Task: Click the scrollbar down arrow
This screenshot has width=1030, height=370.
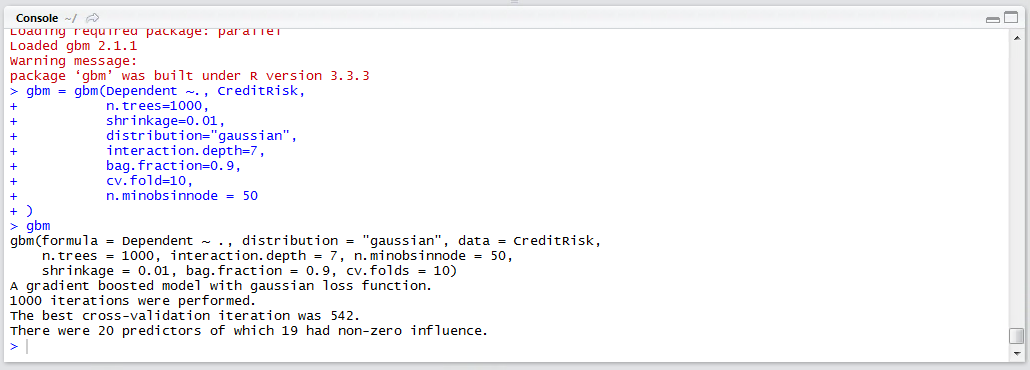Action: click(1016, 353)
